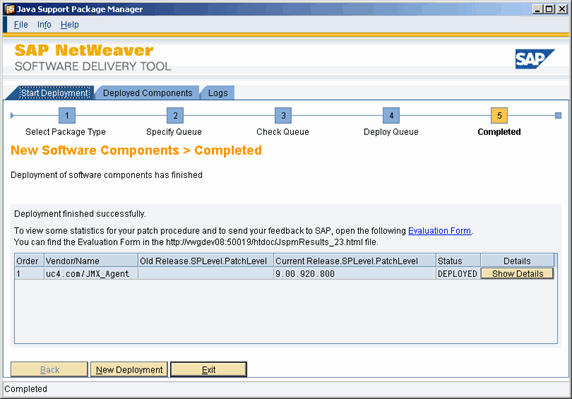The width and height of the screenshot is (572, 399).
Task: Close the Java Support Package Manager window
Action: coord(562,9)
